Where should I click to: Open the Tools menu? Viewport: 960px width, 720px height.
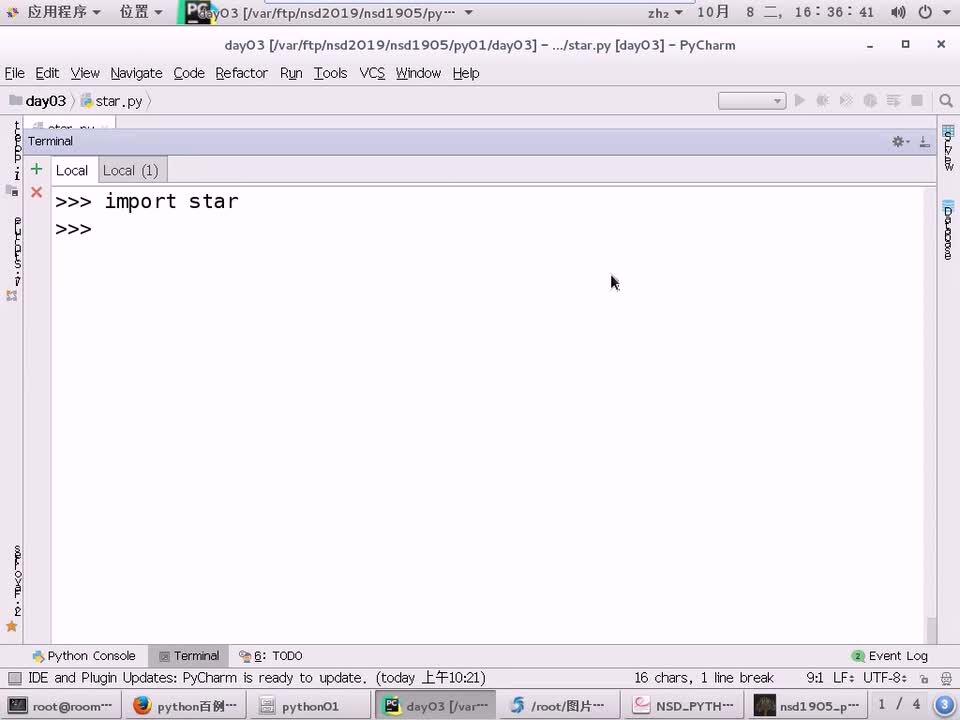(330, 73)
